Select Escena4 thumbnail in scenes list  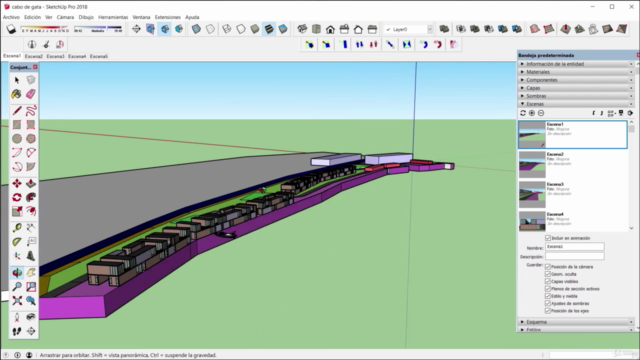[532, 221]
